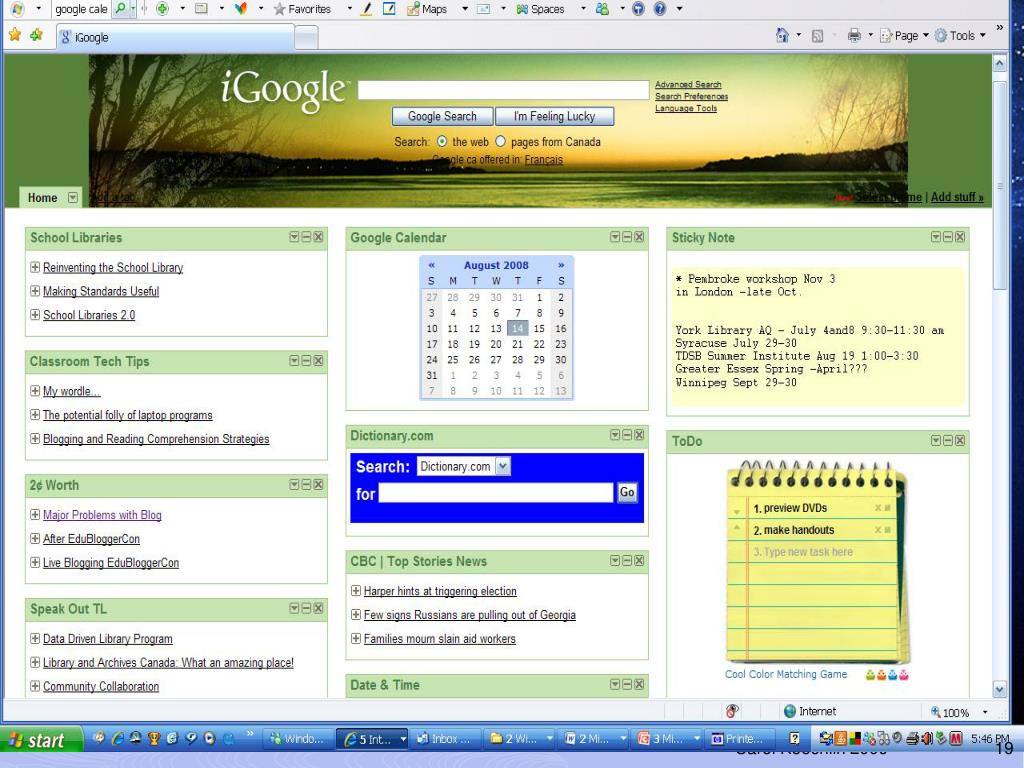Screen dimensions: 1024x768
Task: Open Maps from the toolbar
Action: point(427,9)
